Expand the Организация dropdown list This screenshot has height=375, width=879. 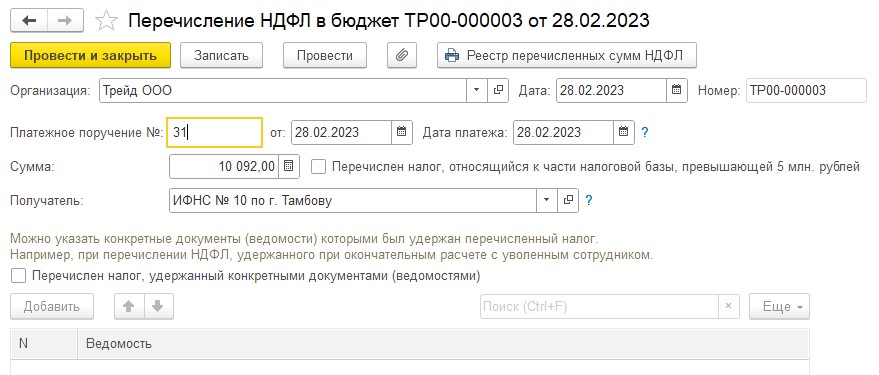[477, 90]
